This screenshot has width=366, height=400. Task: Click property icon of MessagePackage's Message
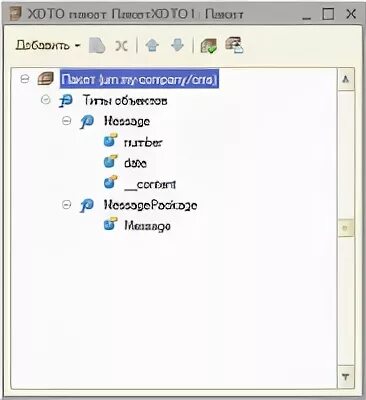pos(111,224)
